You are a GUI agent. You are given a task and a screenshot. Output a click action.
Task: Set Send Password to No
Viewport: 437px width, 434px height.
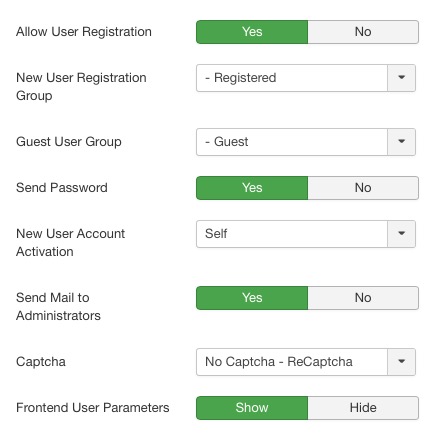click(363, 188)
